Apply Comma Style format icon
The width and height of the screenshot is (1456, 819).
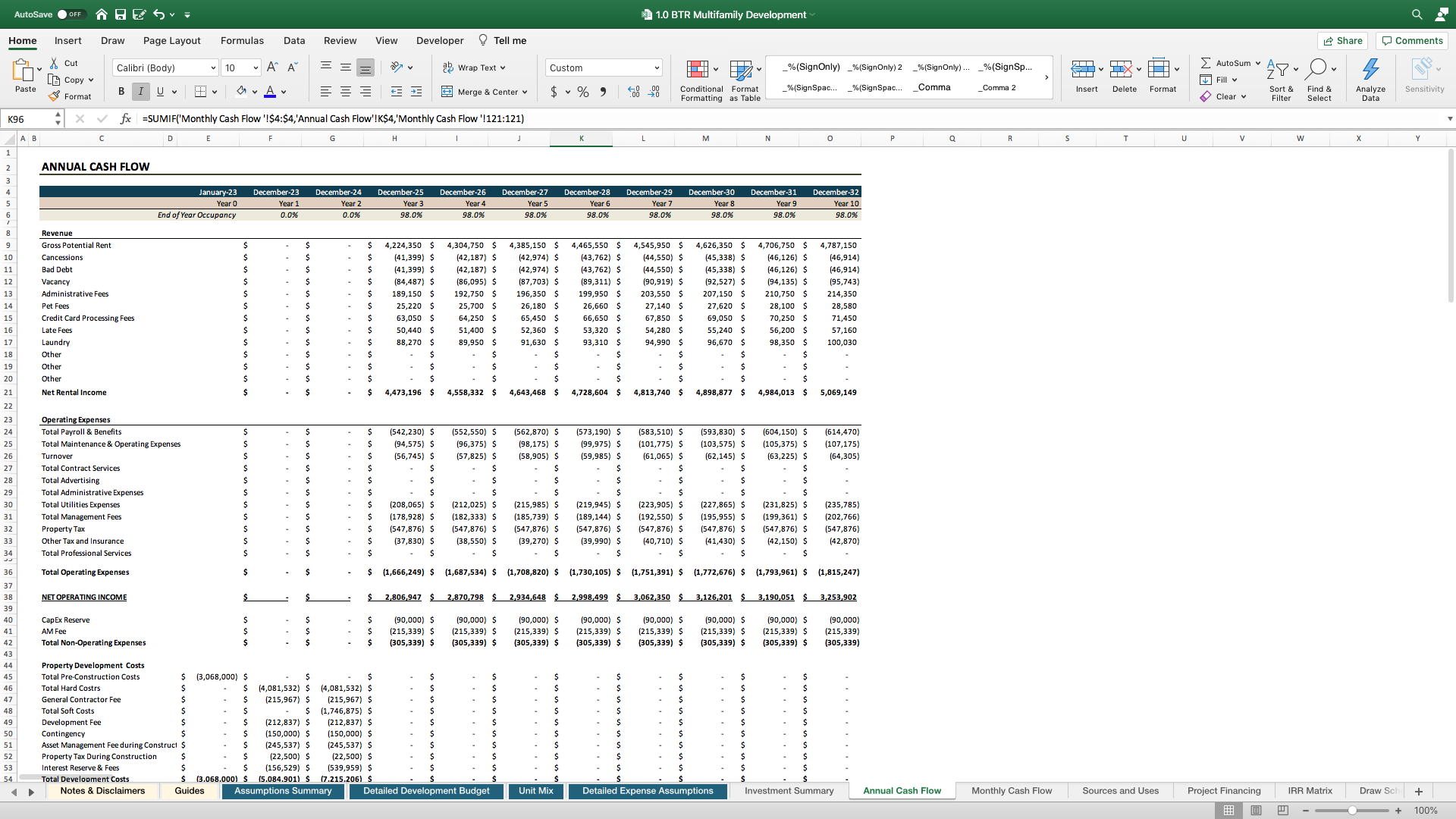[603, 92]
